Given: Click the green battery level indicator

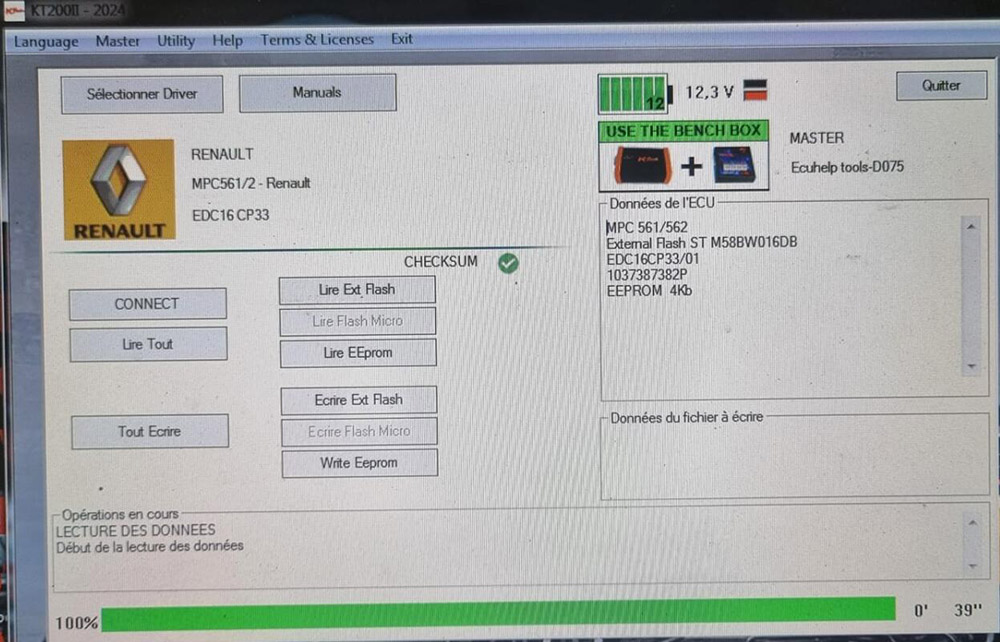Looking at the screenshot, I should point(633,94).
